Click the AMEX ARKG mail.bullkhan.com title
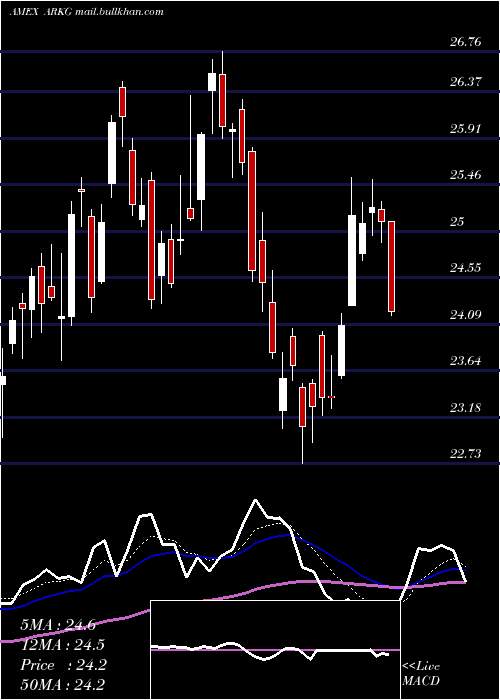This screenshot has height=700, width=500. [87, 12]
